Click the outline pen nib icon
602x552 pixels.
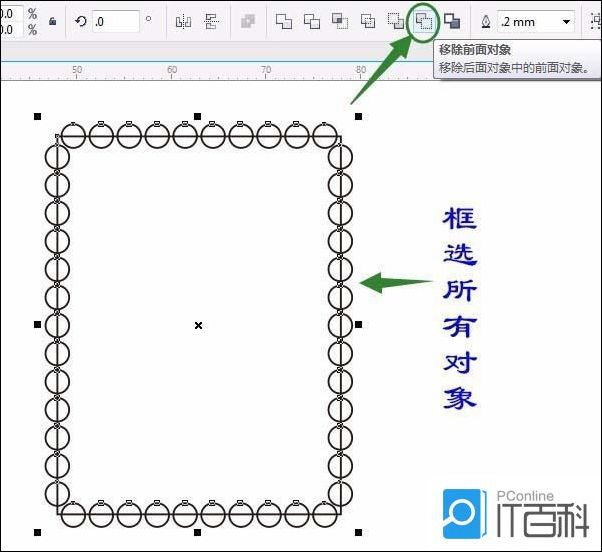486,21
